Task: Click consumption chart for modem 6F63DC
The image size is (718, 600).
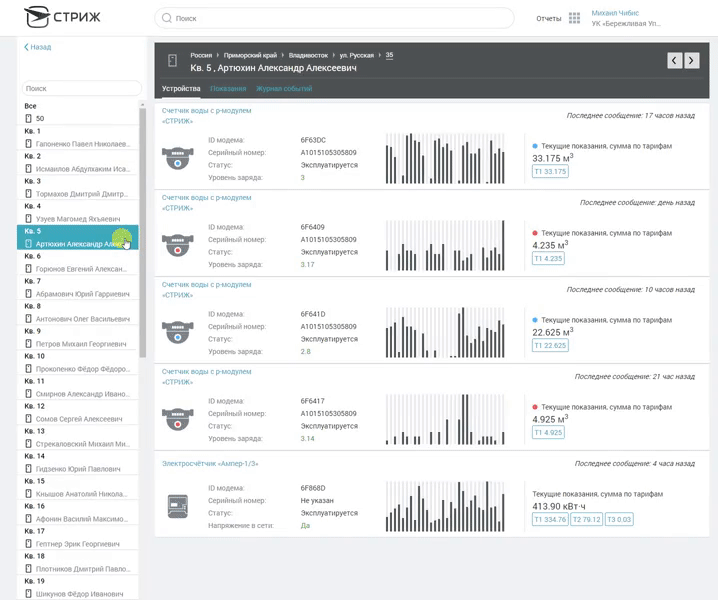Action: coord(445,158)
